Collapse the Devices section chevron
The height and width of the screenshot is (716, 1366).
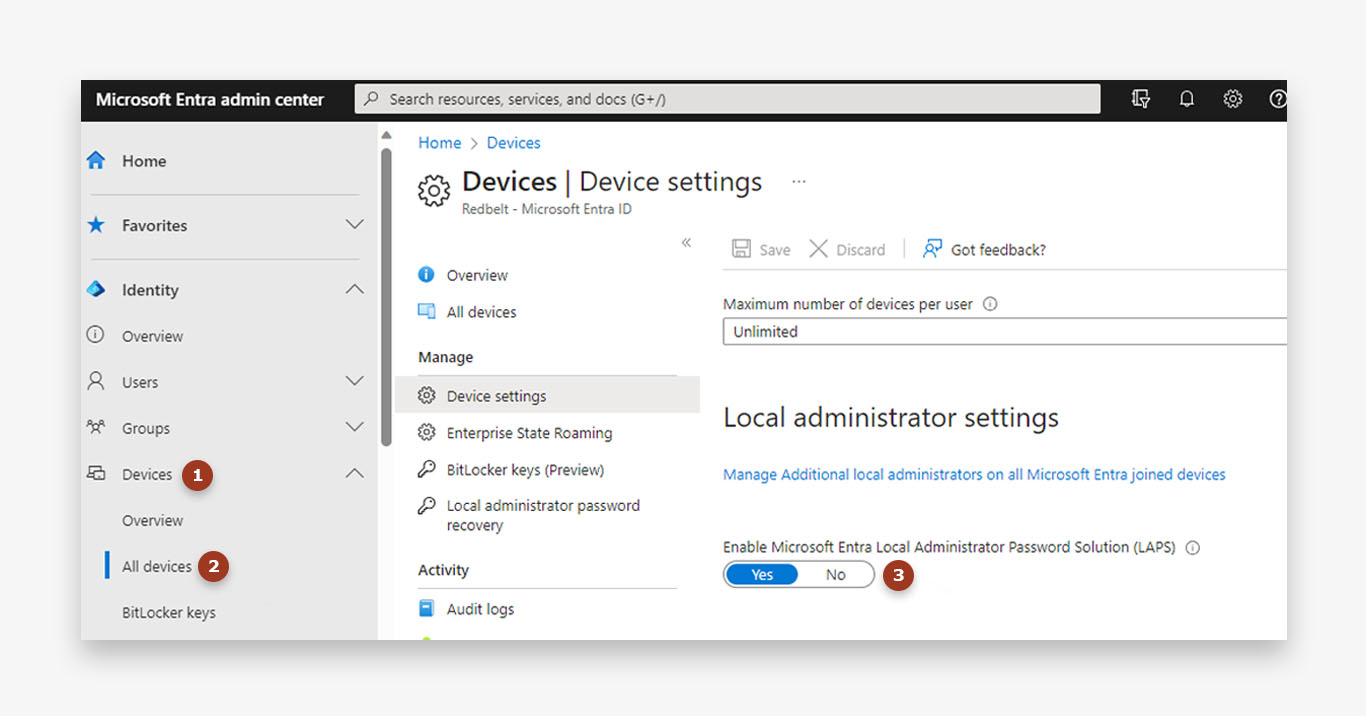(x=354, y=474)
